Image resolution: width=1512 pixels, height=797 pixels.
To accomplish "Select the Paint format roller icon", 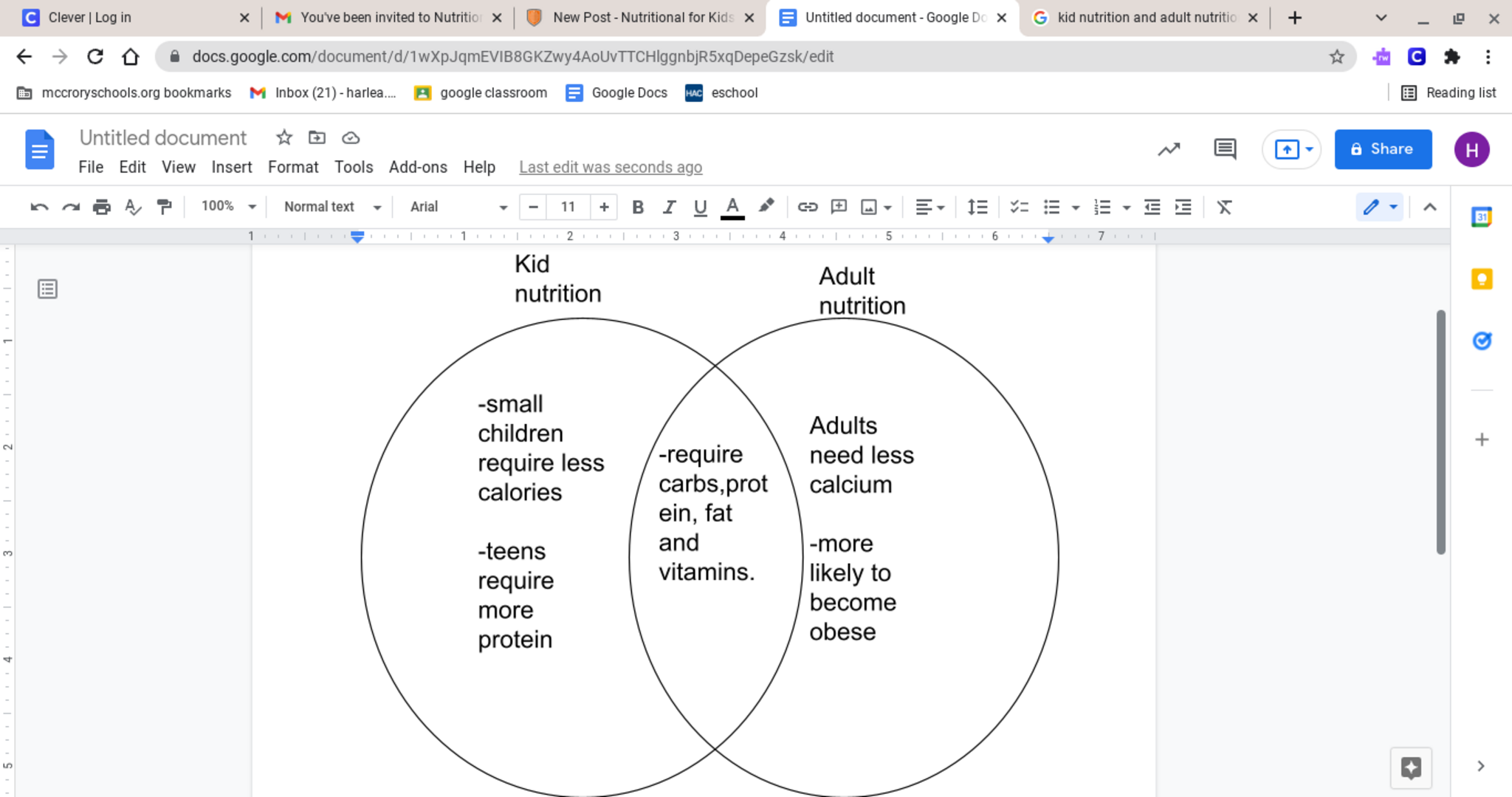I will [x=164, y=208].
